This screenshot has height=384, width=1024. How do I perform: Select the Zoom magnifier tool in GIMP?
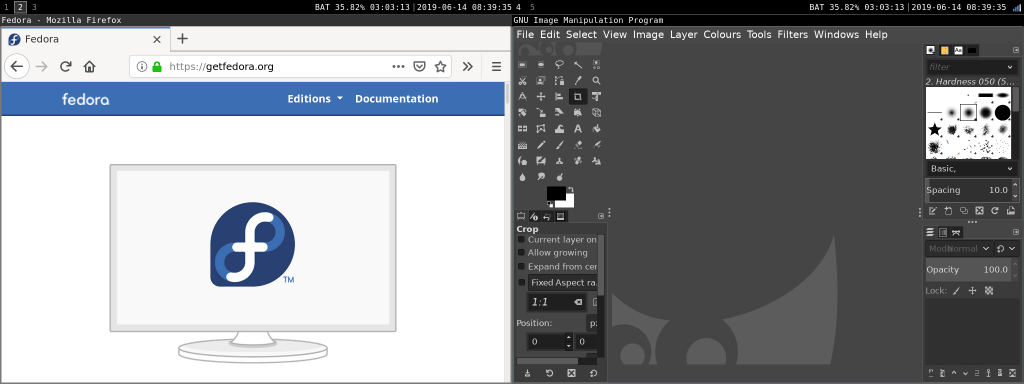[x=596, y=81]
